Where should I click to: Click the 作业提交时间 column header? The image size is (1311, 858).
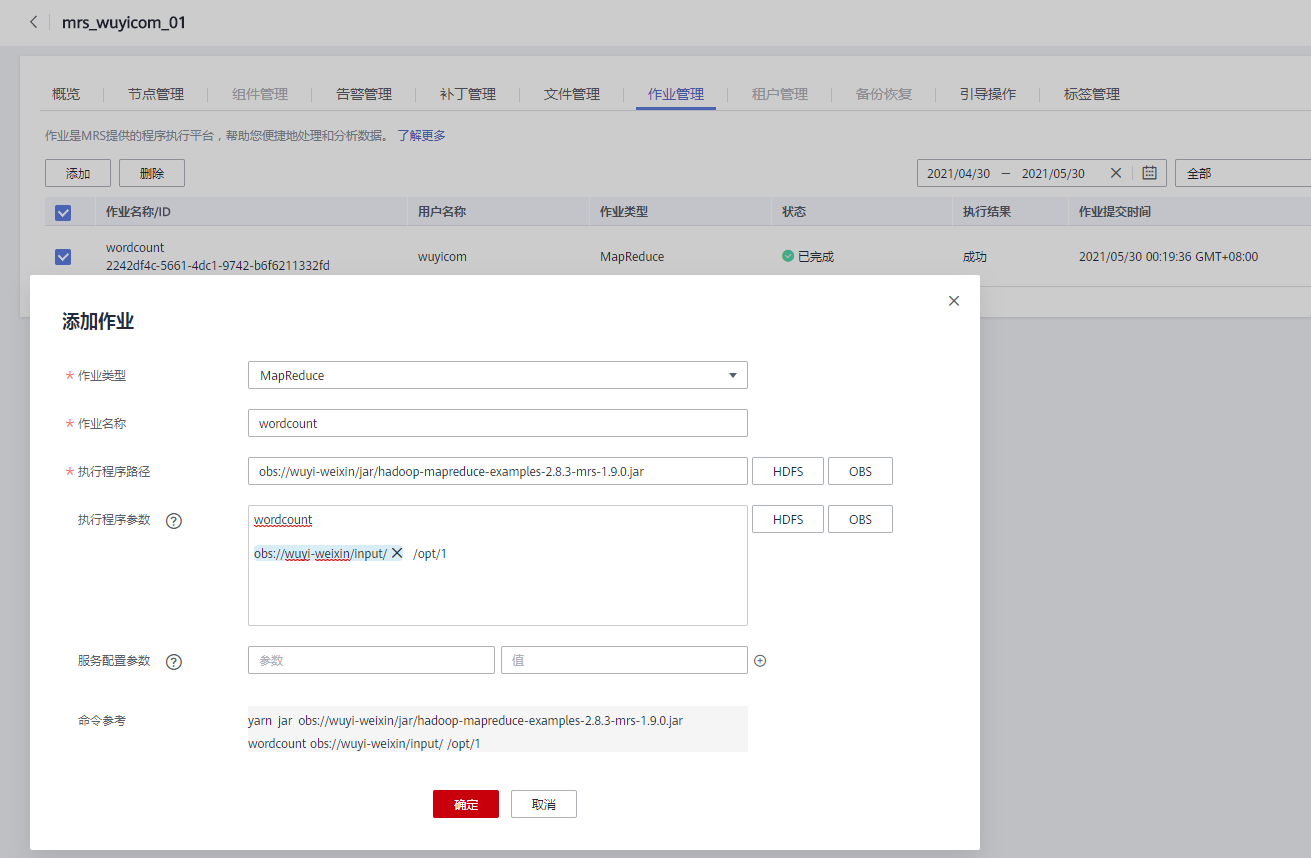coord(1114,212)
